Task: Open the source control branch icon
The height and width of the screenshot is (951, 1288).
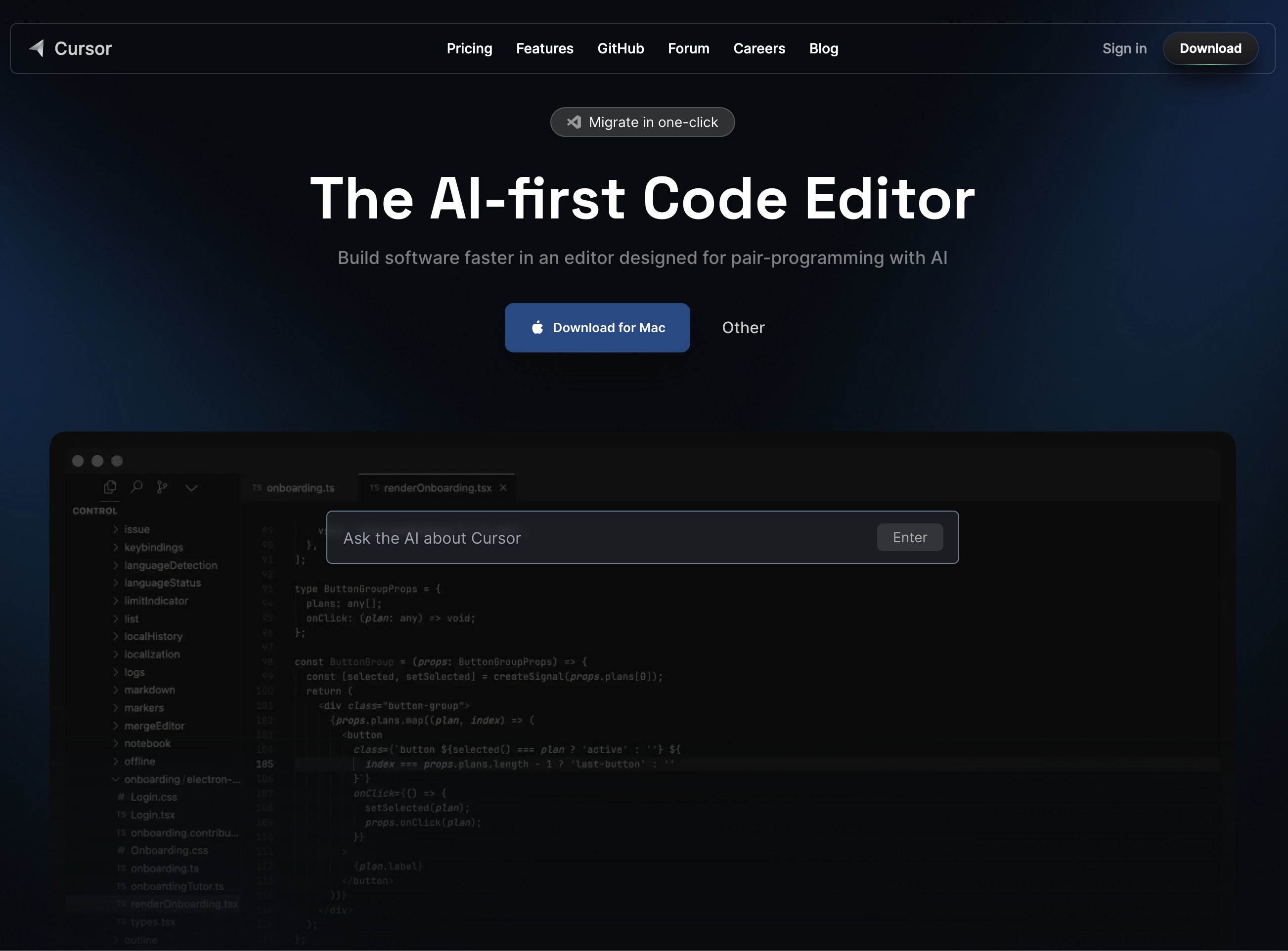Action: click(162, 487)
